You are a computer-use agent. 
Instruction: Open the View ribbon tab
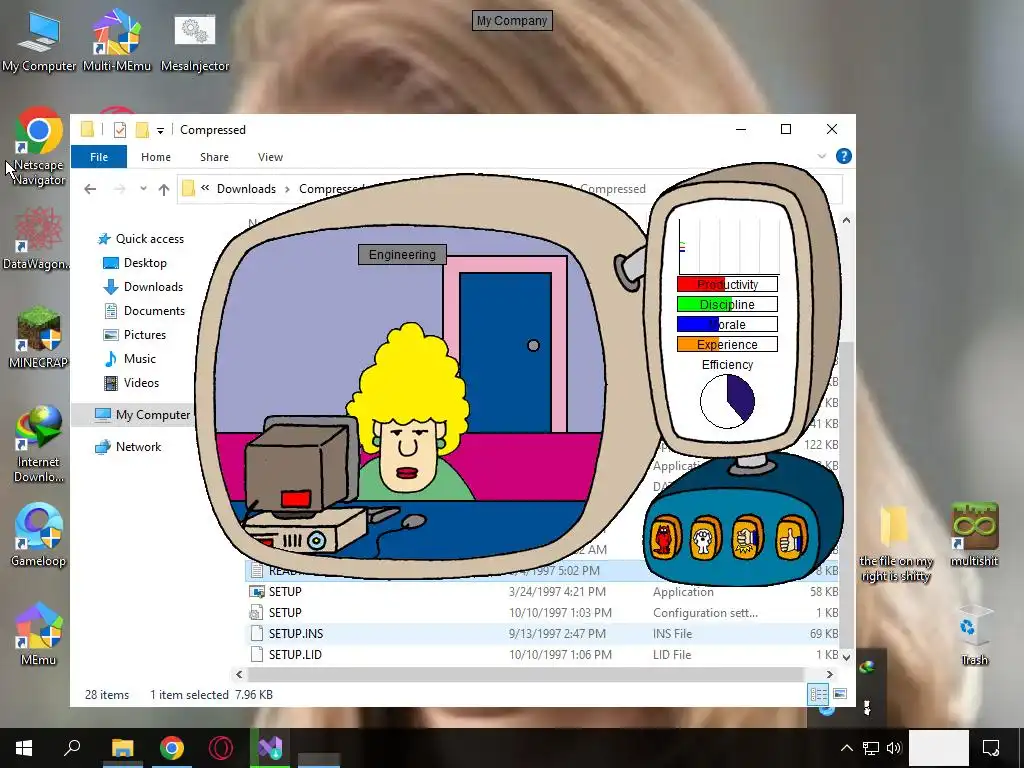(x=270, y=157)
